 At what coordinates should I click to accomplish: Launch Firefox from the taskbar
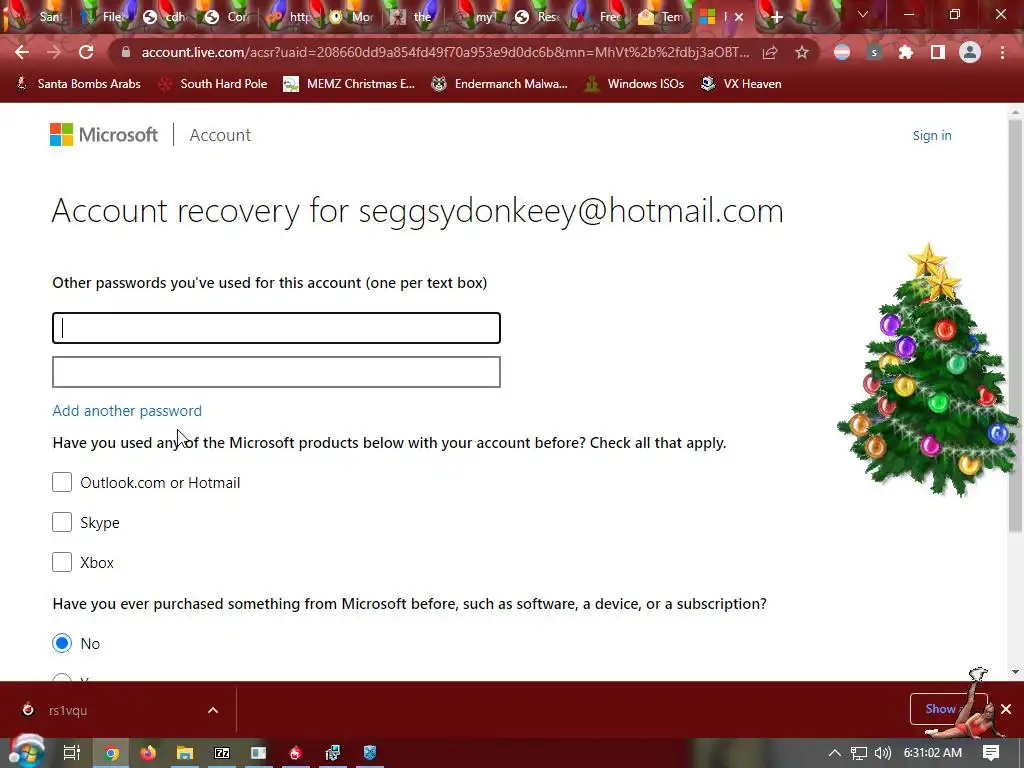pyautogui.click(x=148, y=753)
